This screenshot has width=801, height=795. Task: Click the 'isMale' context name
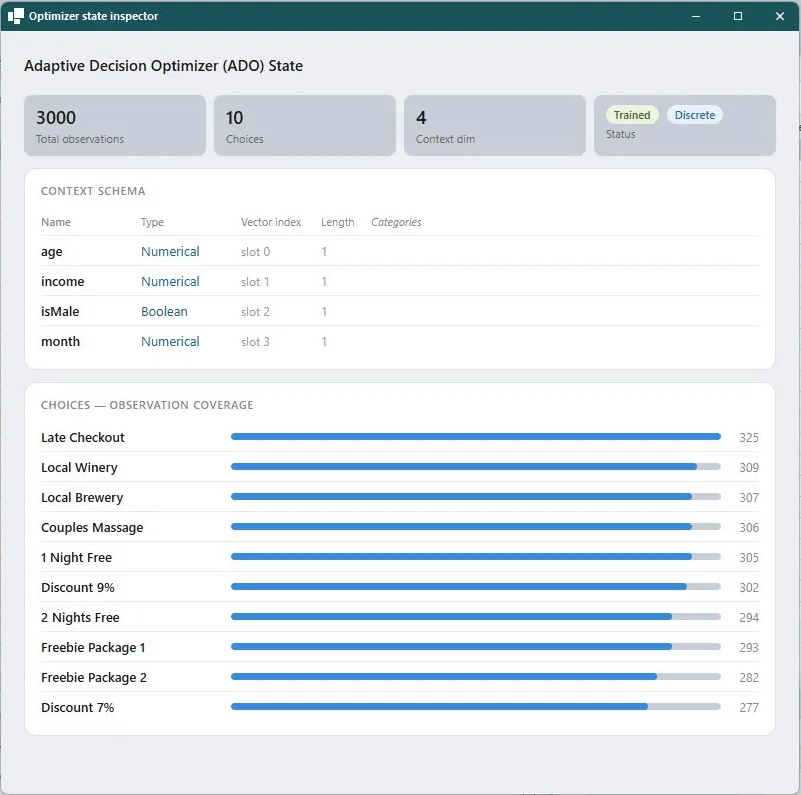(60, 312)
